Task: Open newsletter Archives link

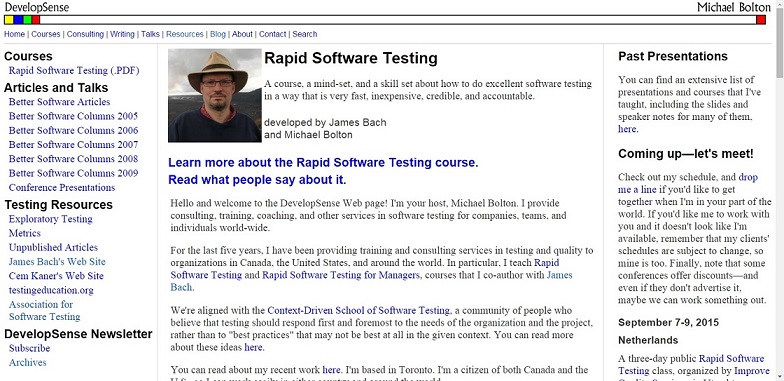Action: [28, 362]
